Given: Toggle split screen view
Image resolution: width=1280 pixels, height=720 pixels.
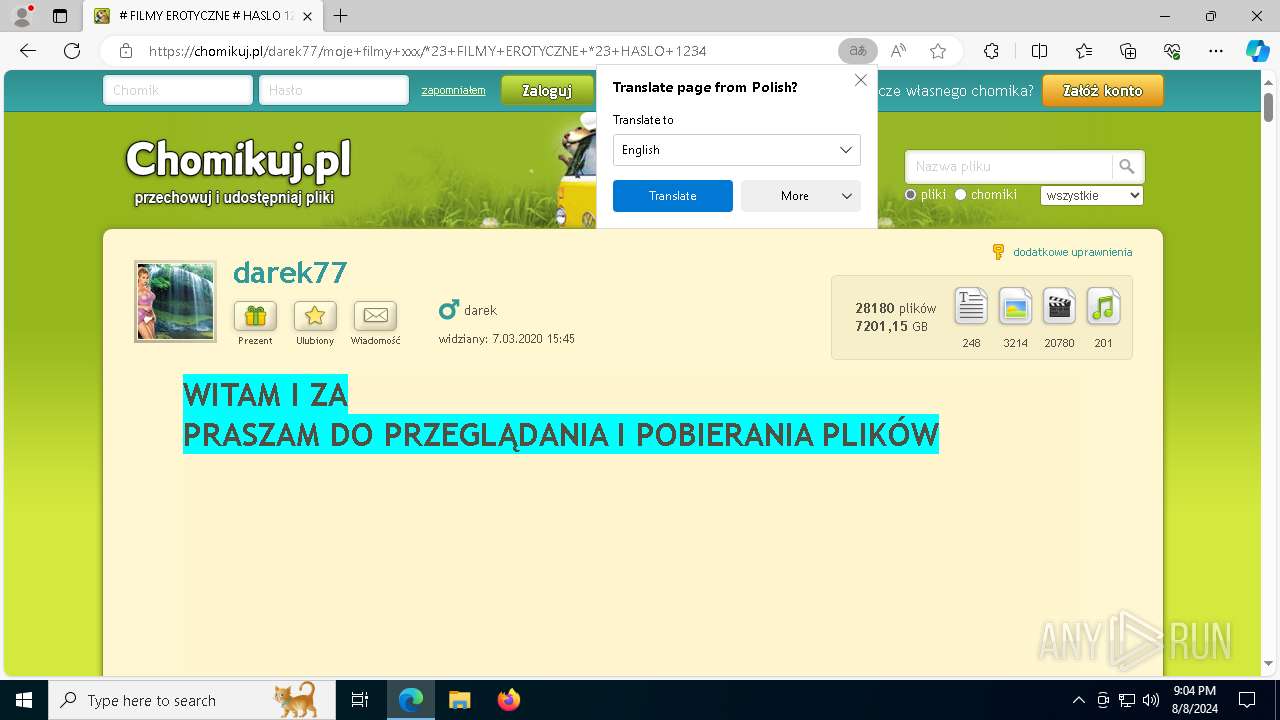Looking at the screenshot, I should point(1039,51).
